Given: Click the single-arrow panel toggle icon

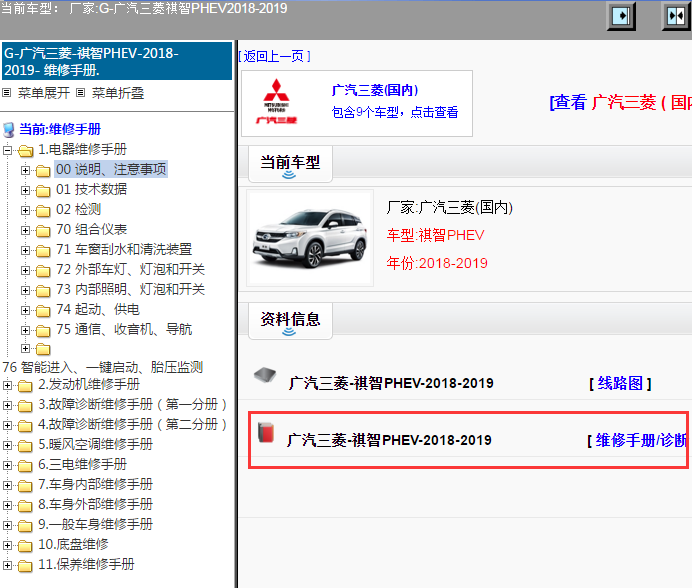Looking at the screenshot, I should click(x=621, y=16).
